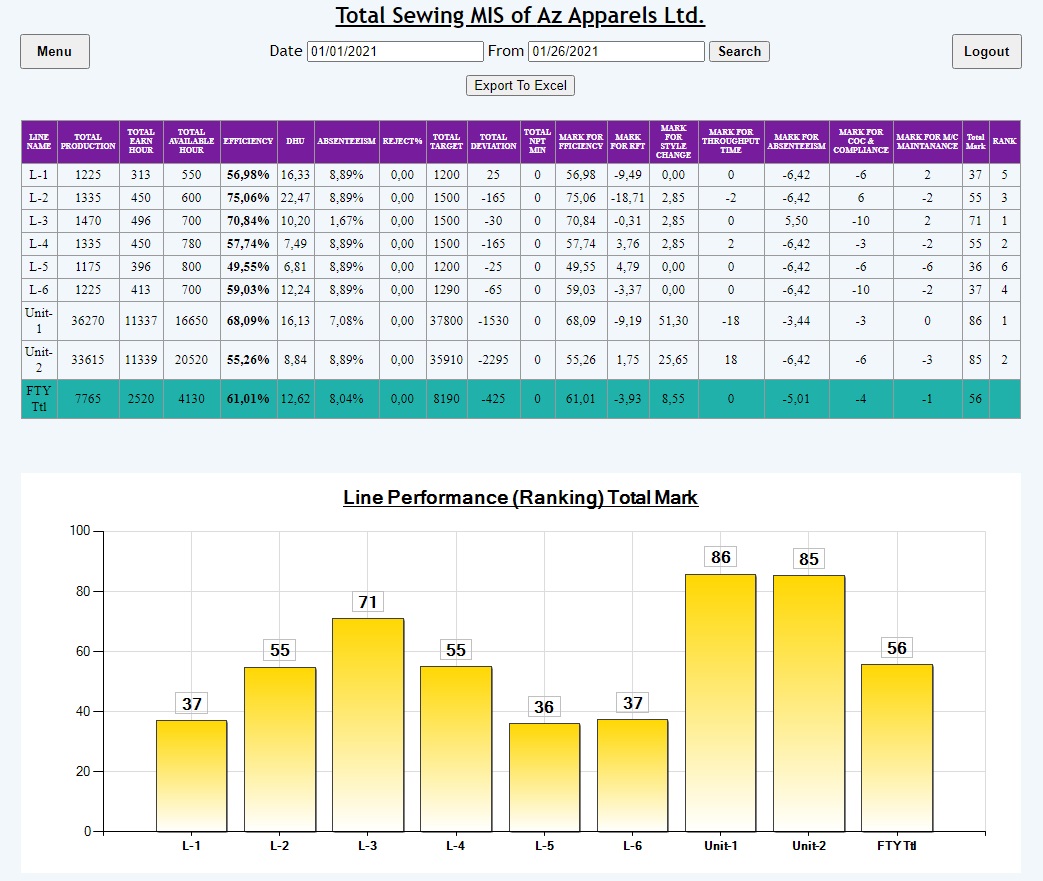Click FTY Ttl efficiency 61,01%
The image size is (1043, 881).
click(248, 399)
